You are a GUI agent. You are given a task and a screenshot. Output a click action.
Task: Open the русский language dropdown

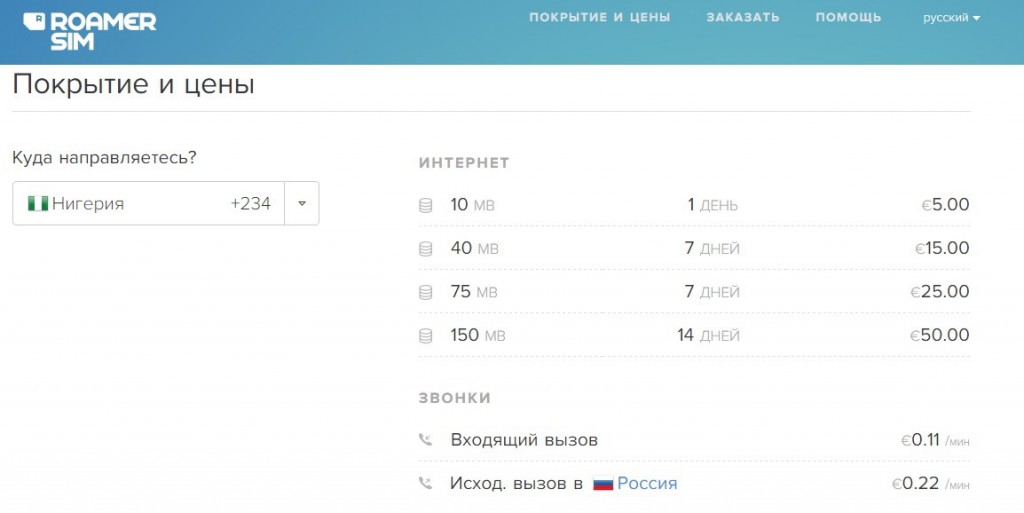coord(951,18)
